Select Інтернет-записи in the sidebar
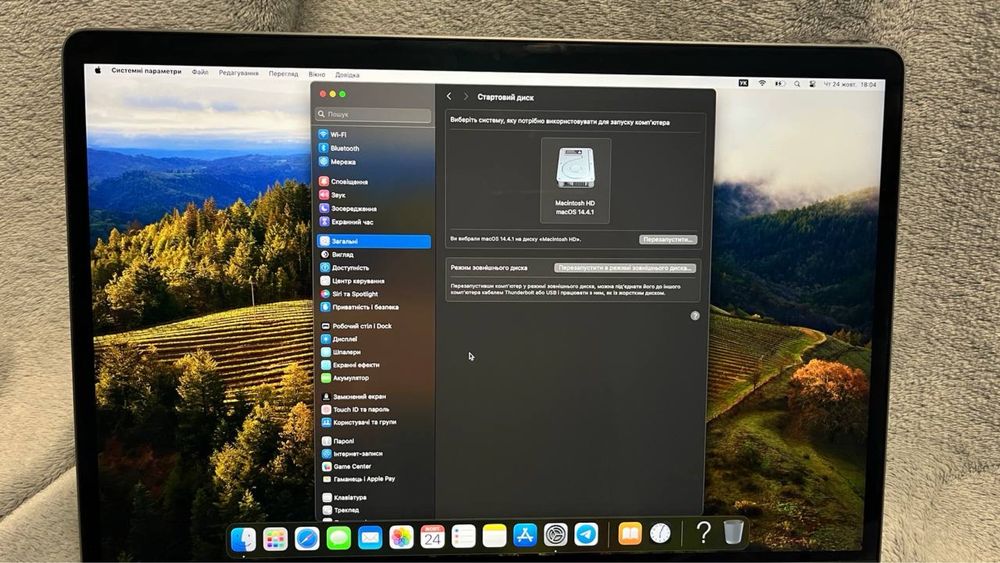1000x563 pixels. [374, 454]
